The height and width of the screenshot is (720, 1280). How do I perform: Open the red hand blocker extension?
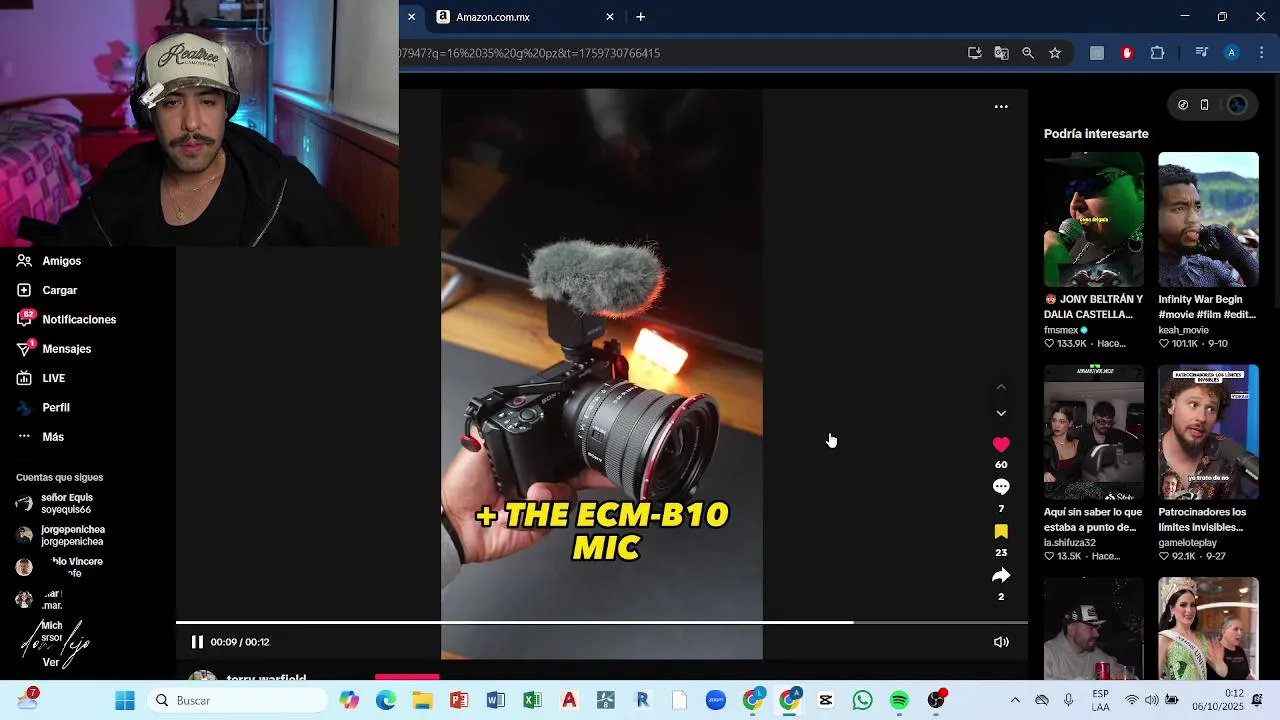pyautogui.click(x=1127, y=53)
